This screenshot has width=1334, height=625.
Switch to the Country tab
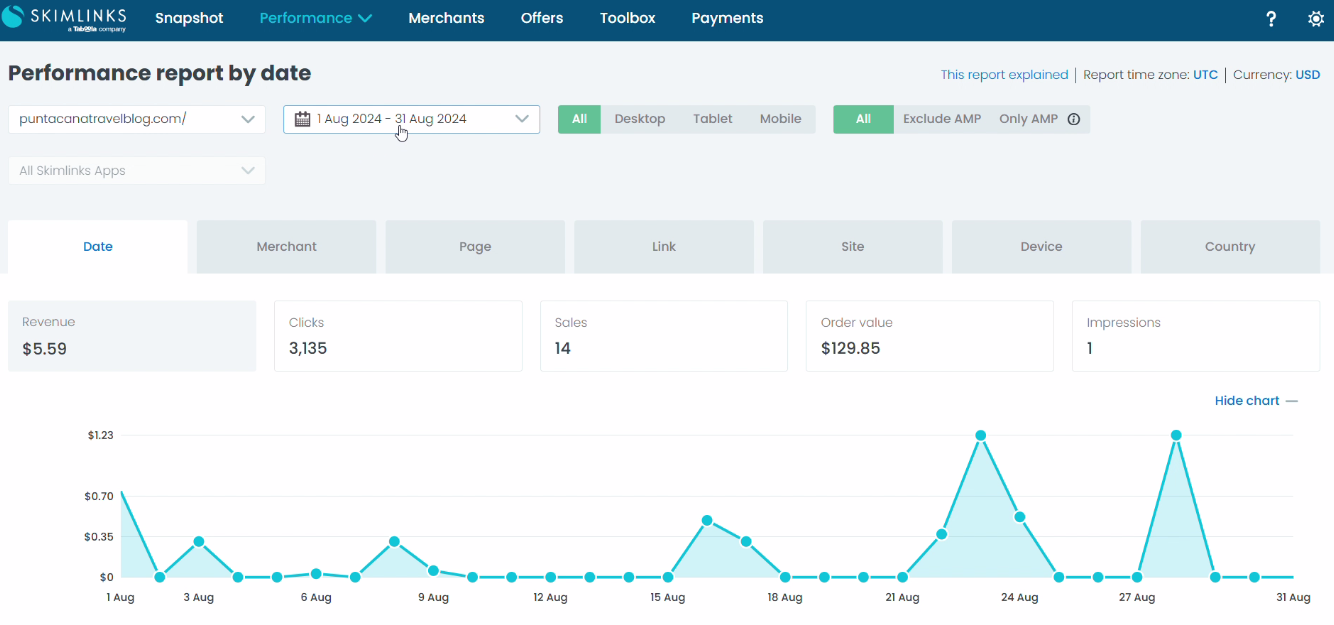[1230, 247]
